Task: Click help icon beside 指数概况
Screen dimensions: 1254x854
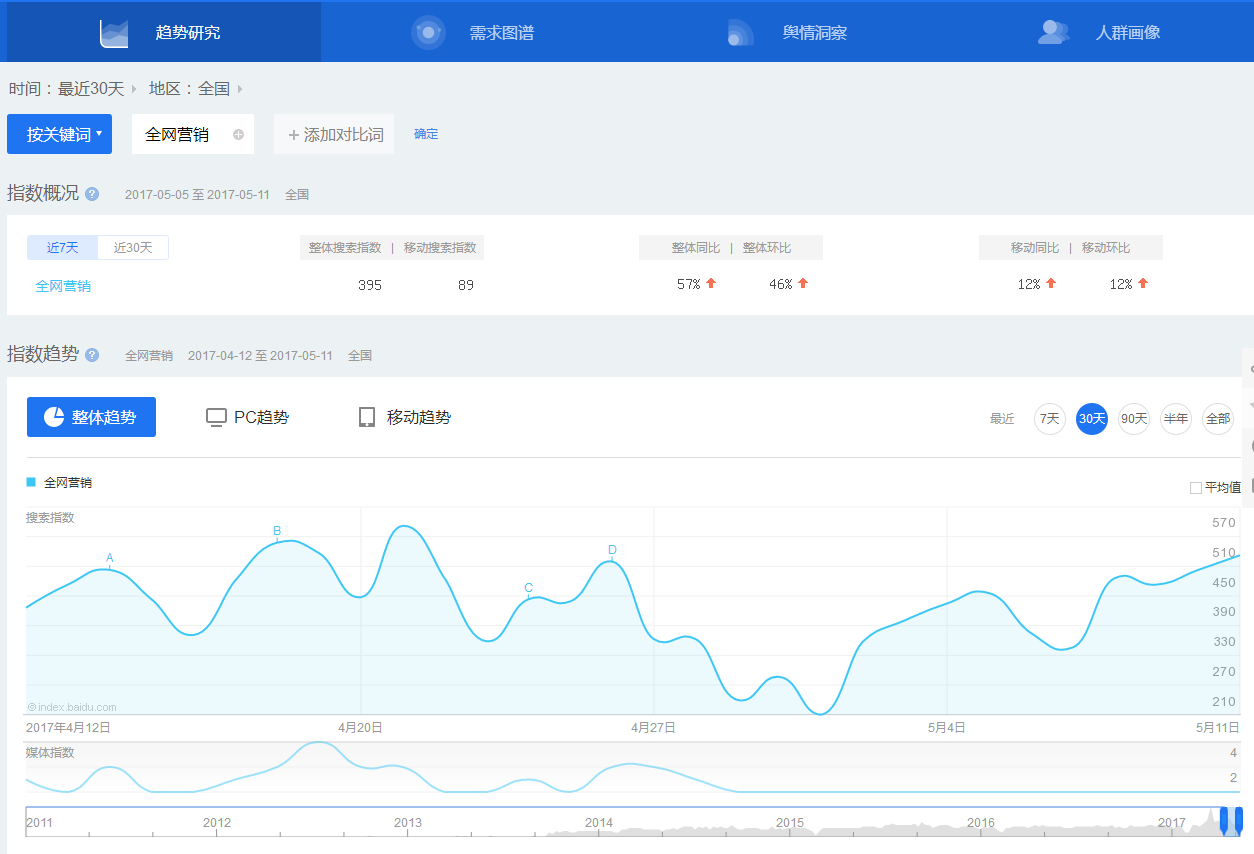Action: [x=92, y=194]
